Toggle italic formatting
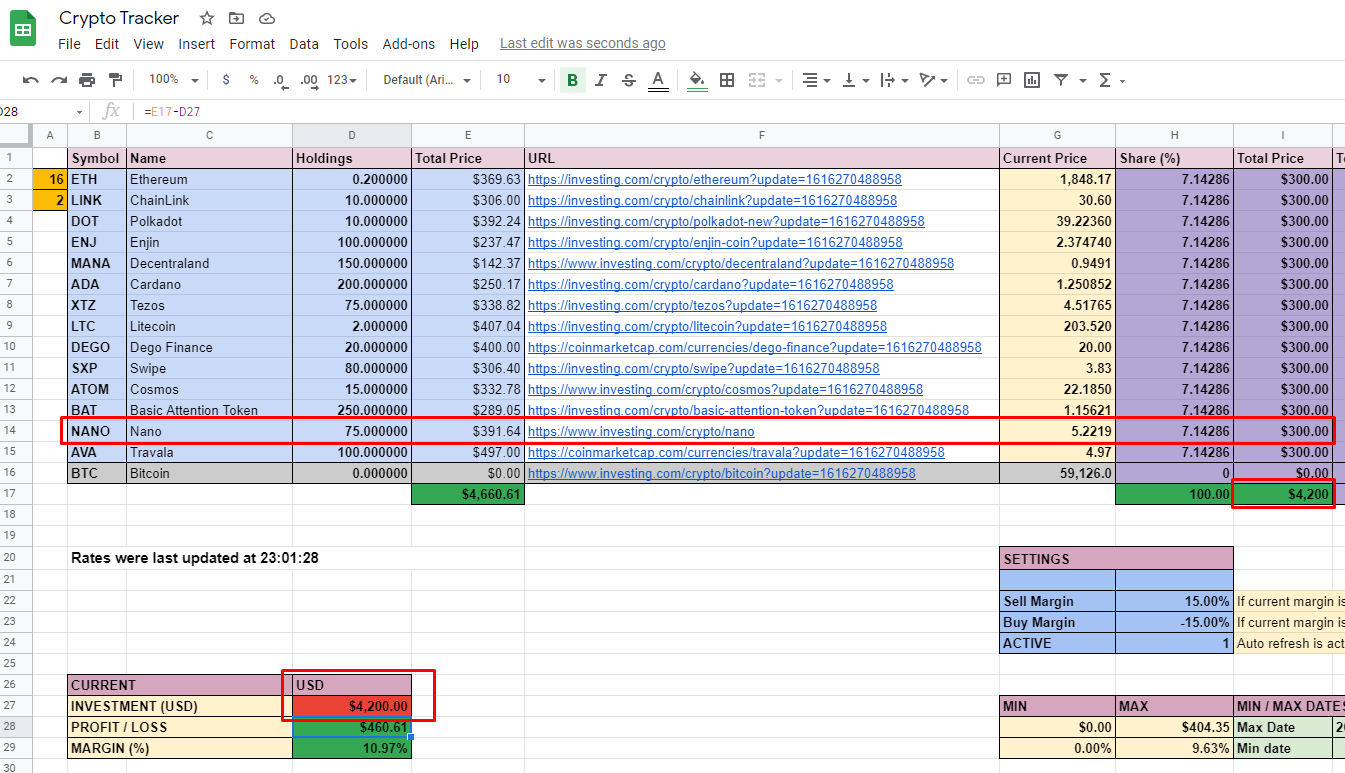Screen dimensions: 1345x773 tap(600, 80)
